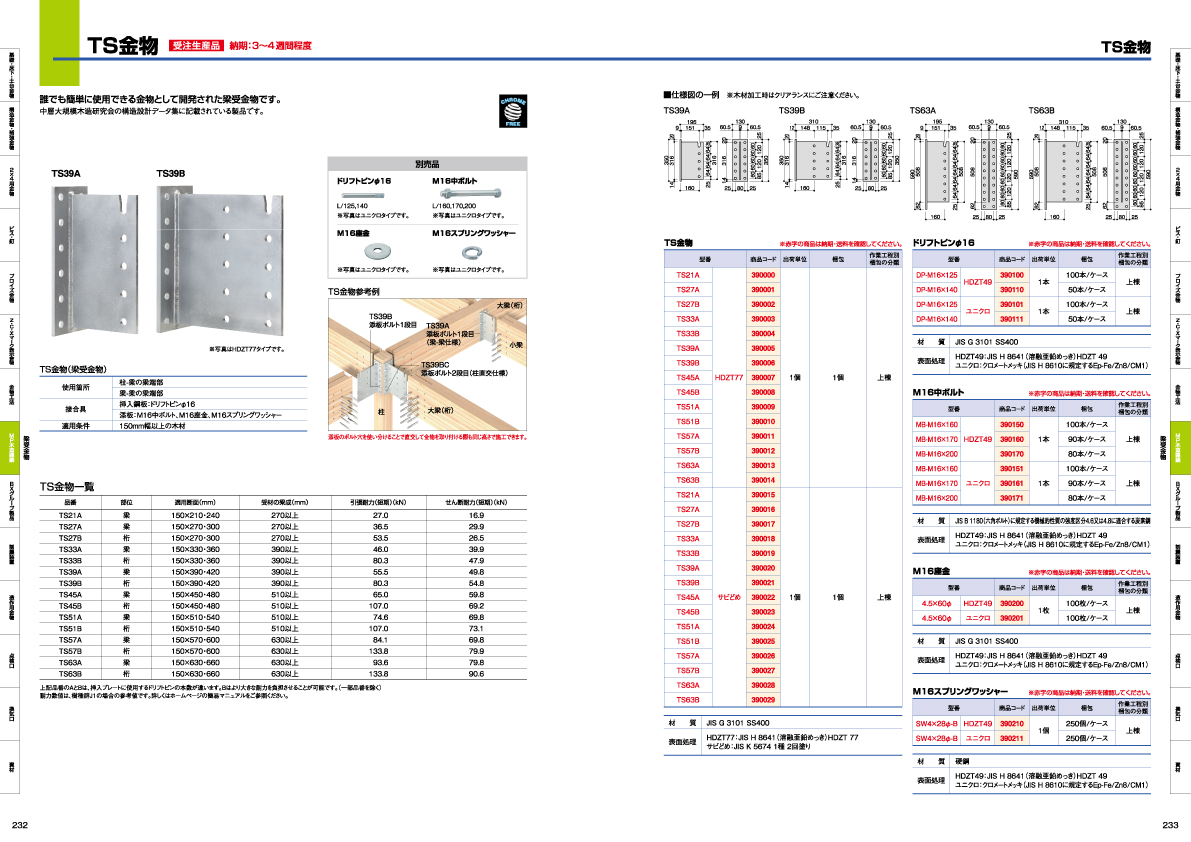Click the 適用条件 row label
The image size is (1191, 842).
coord(76,426)
